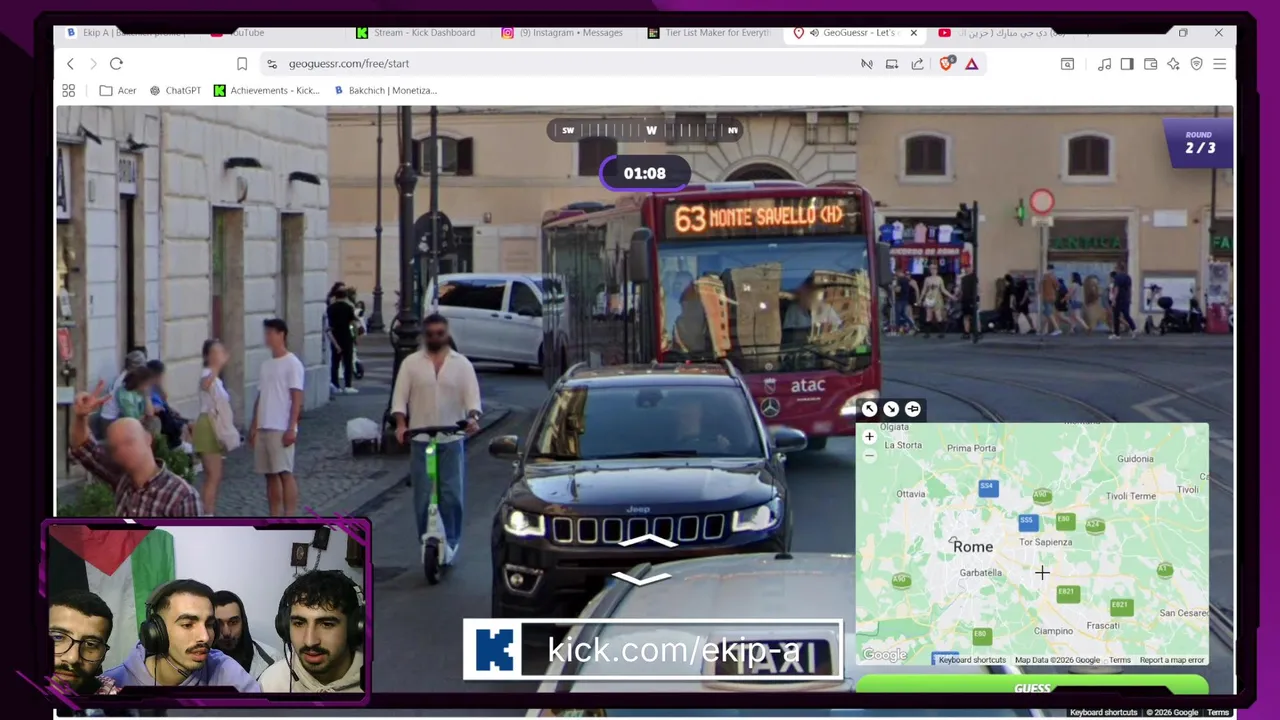
Task: Open Keyboard shortcuts link in guess map
Action: [x=972, y=660]
